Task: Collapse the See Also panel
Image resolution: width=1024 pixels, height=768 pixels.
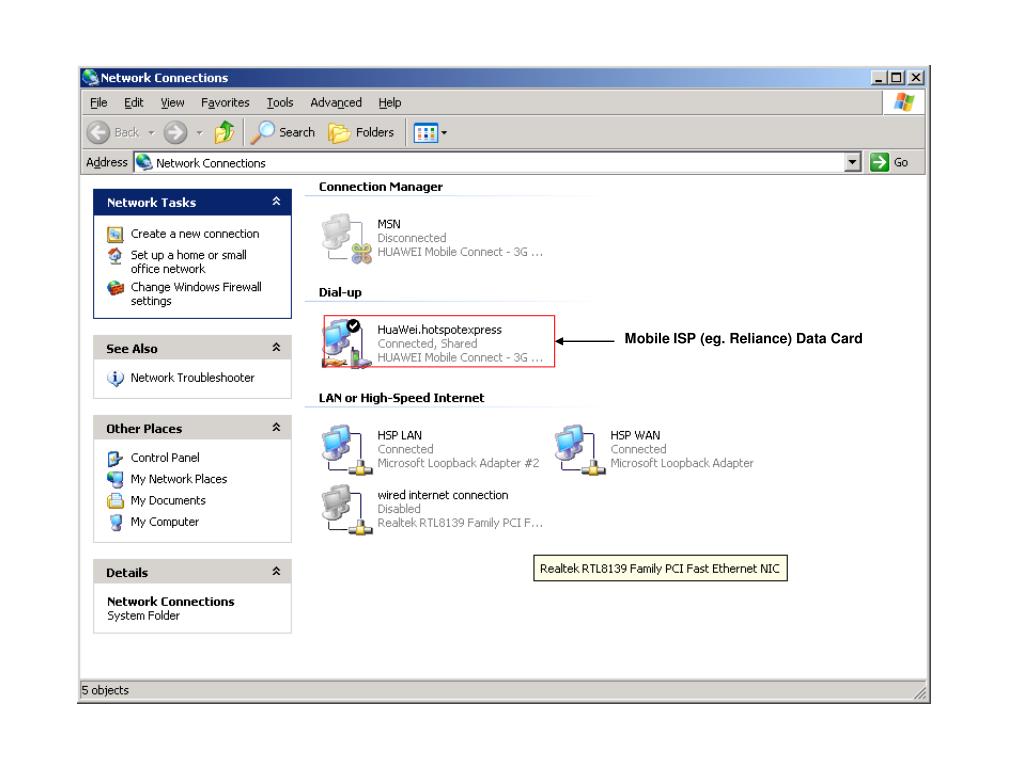Action: point(276,347)
